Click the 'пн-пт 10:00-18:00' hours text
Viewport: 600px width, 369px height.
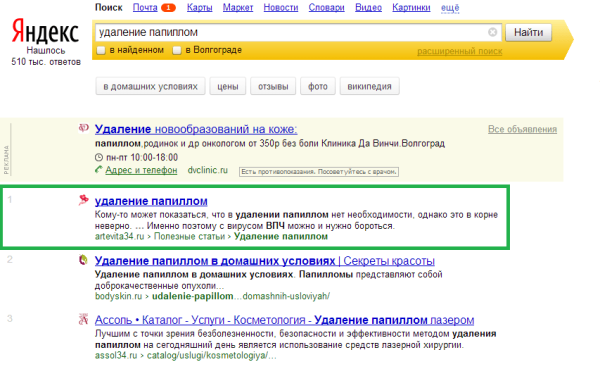(x=142, y=157)
